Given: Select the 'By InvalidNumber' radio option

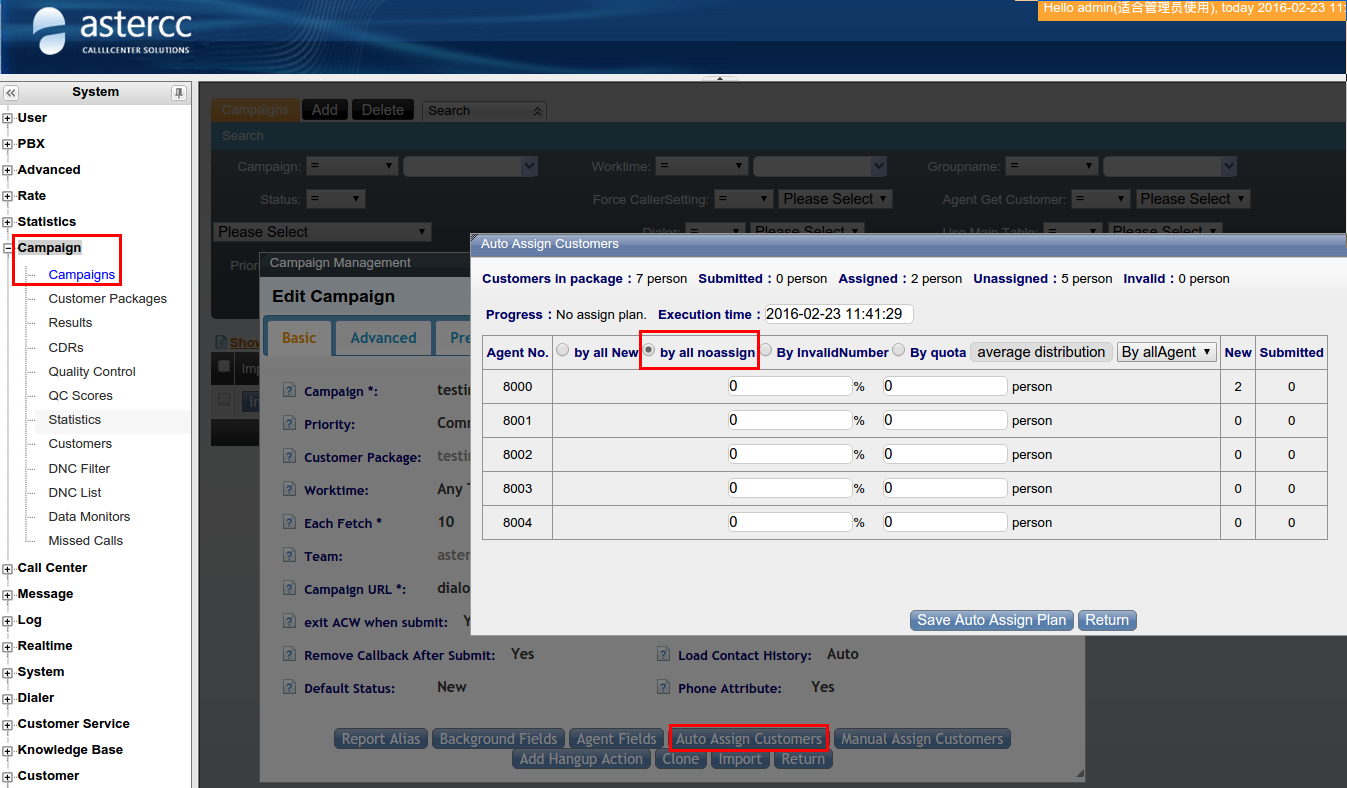Looking at the screenshot, I should [766, 351].
